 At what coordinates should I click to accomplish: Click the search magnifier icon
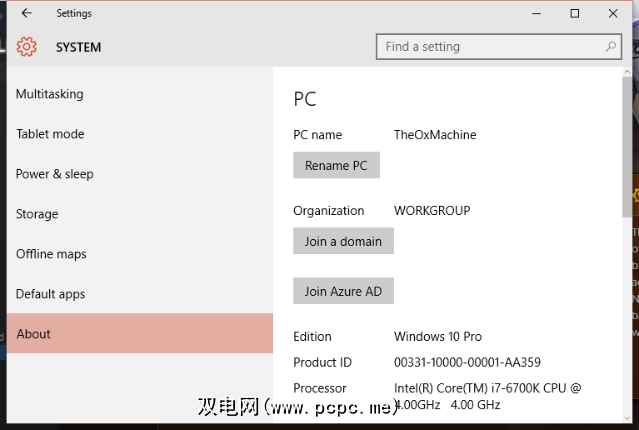point(610,46)
